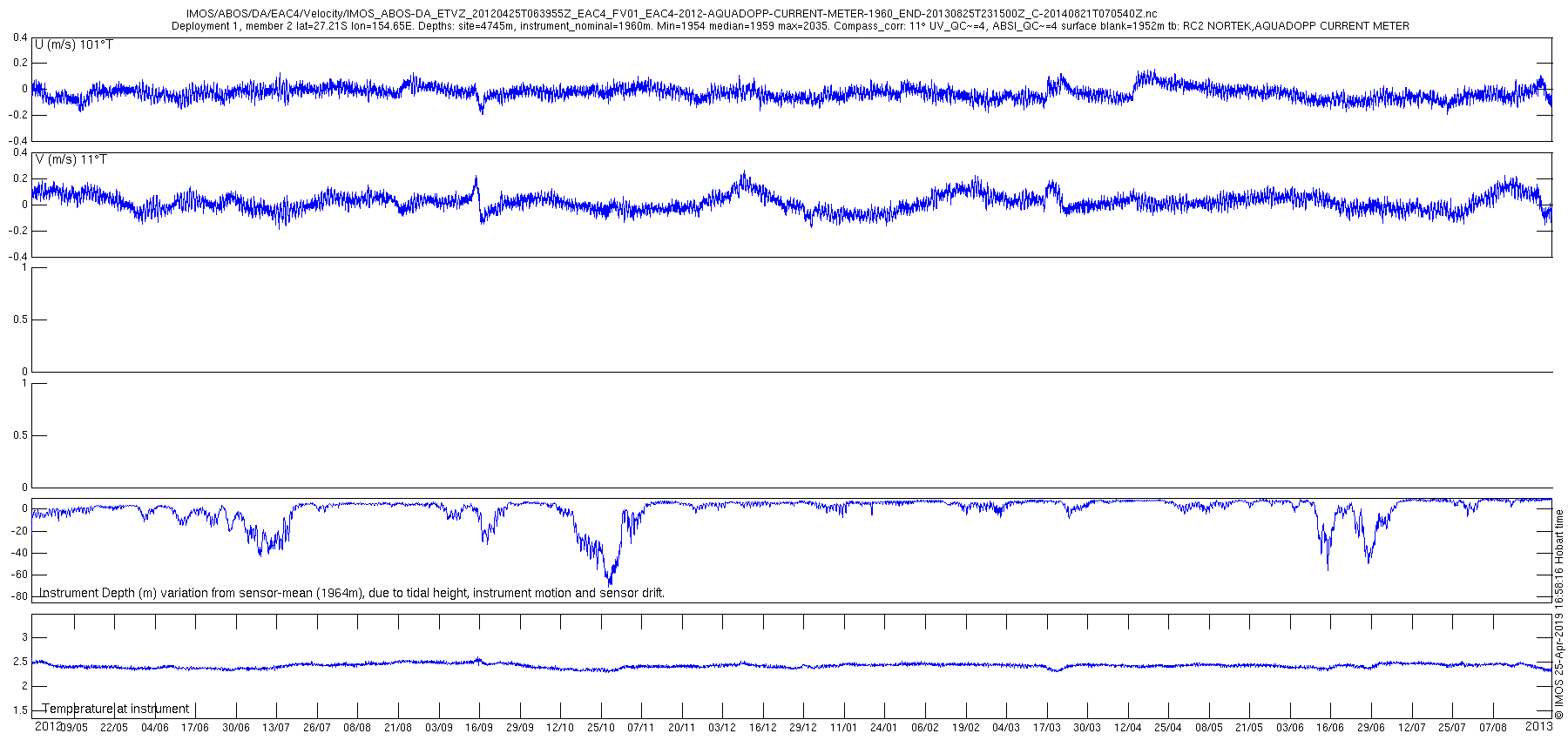Click the deep depth dip near 25/10
The width and height of the screenshot is (1568, 740).
pos(609,578)
